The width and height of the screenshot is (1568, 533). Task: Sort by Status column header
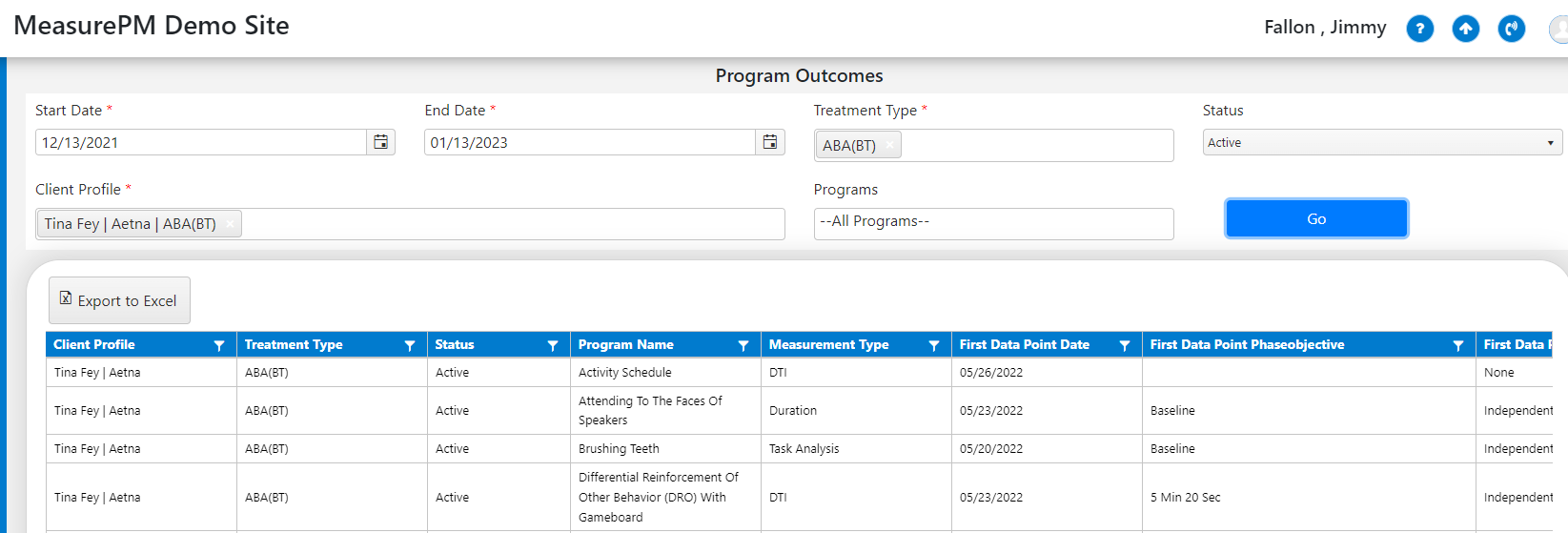(455, 344)
